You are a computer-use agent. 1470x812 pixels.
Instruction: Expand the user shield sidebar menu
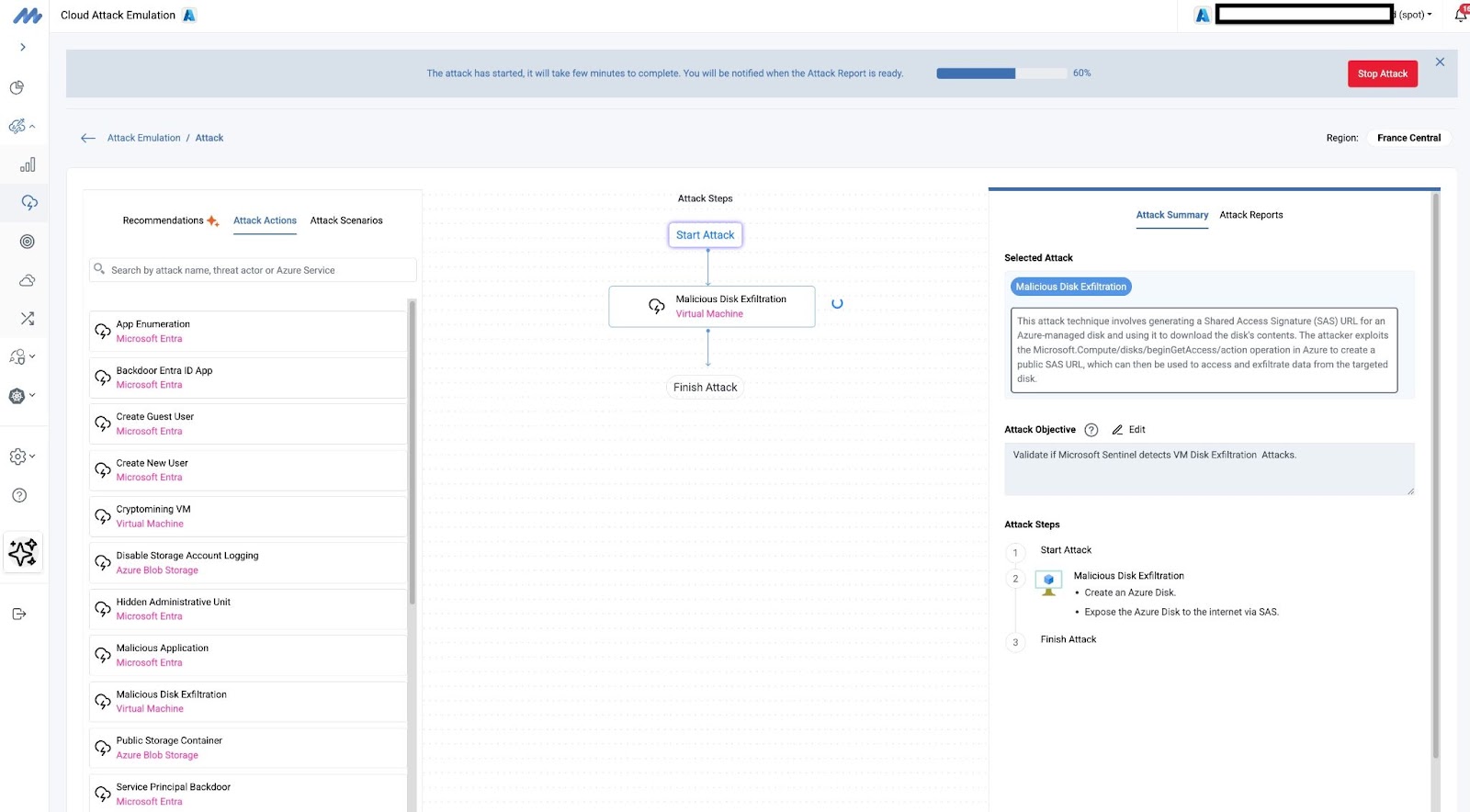[x=22, y=356]
